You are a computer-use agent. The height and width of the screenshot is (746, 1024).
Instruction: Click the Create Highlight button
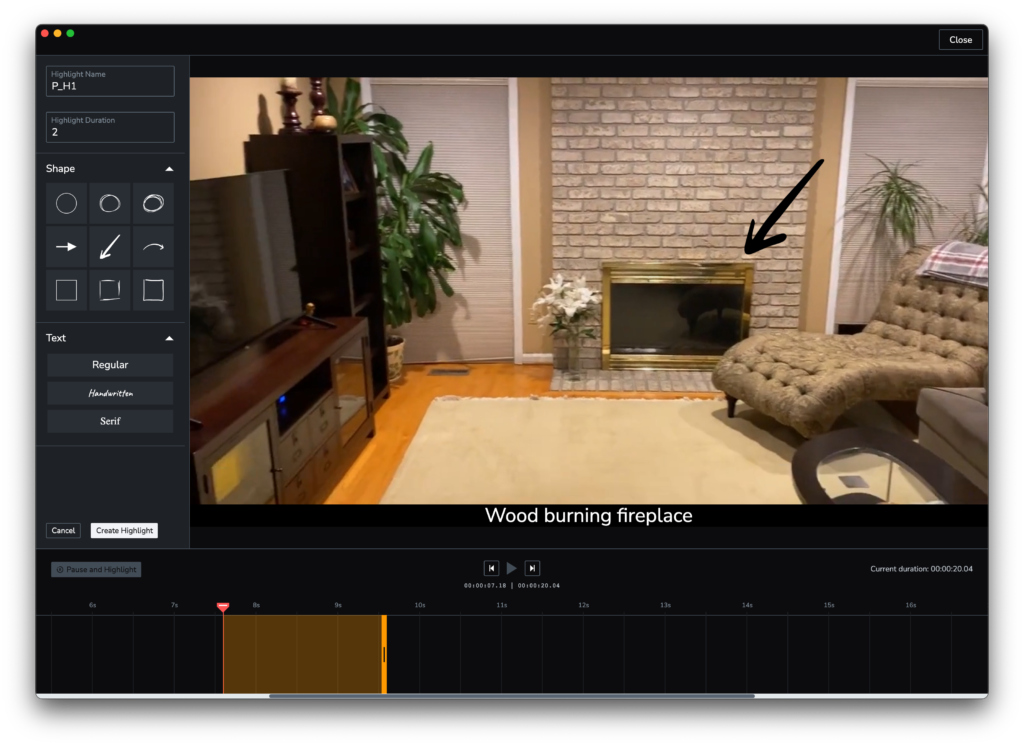pyautogui.click(x=124, y=531)
